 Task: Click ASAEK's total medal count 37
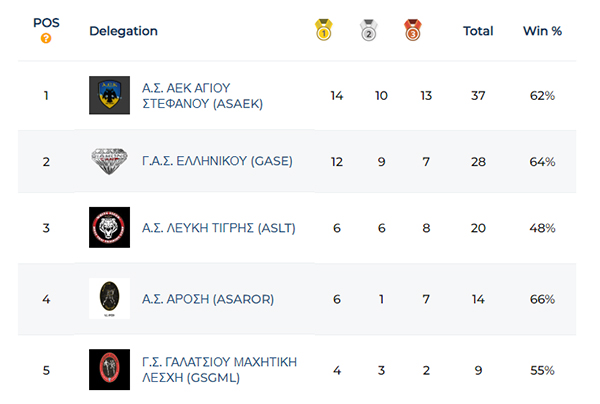(478, 96)
